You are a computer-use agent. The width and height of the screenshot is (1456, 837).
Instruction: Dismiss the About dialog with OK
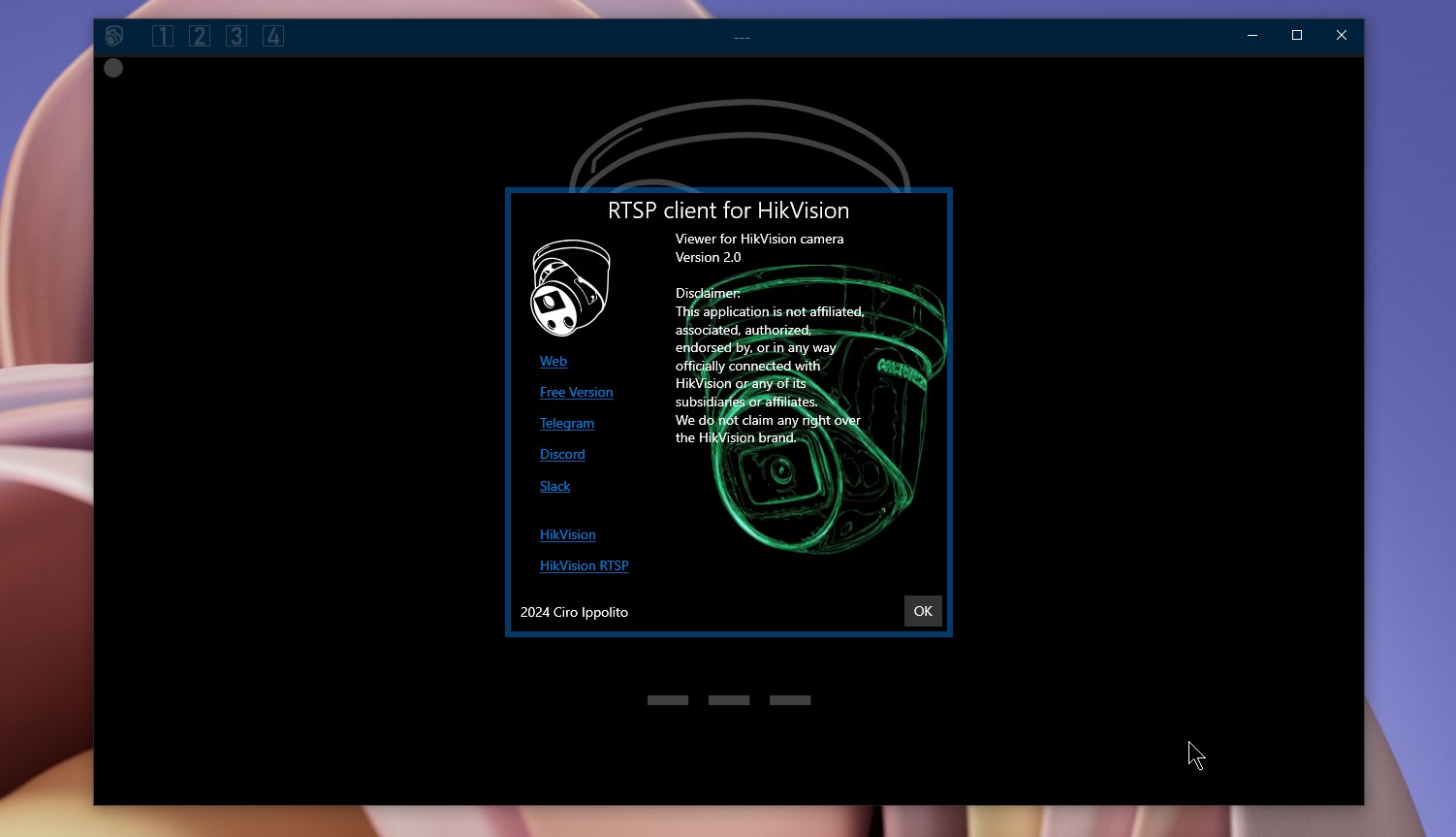point(923,611)
